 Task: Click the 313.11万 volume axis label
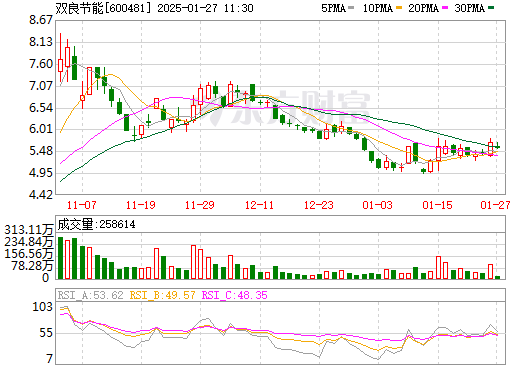29,230
